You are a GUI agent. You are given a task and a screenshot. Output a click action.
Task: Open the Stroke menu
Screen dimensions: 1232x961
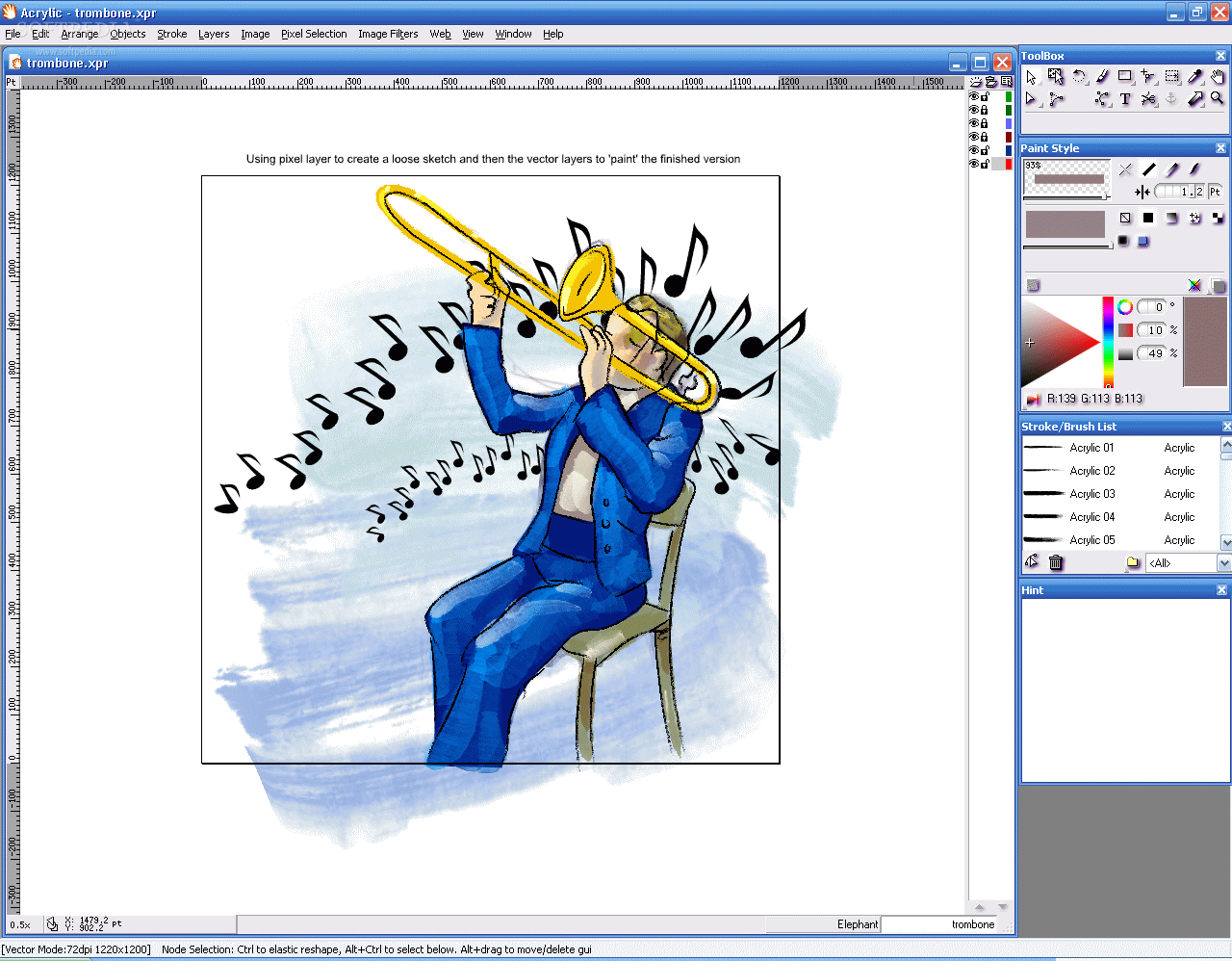tap(172, 34)
